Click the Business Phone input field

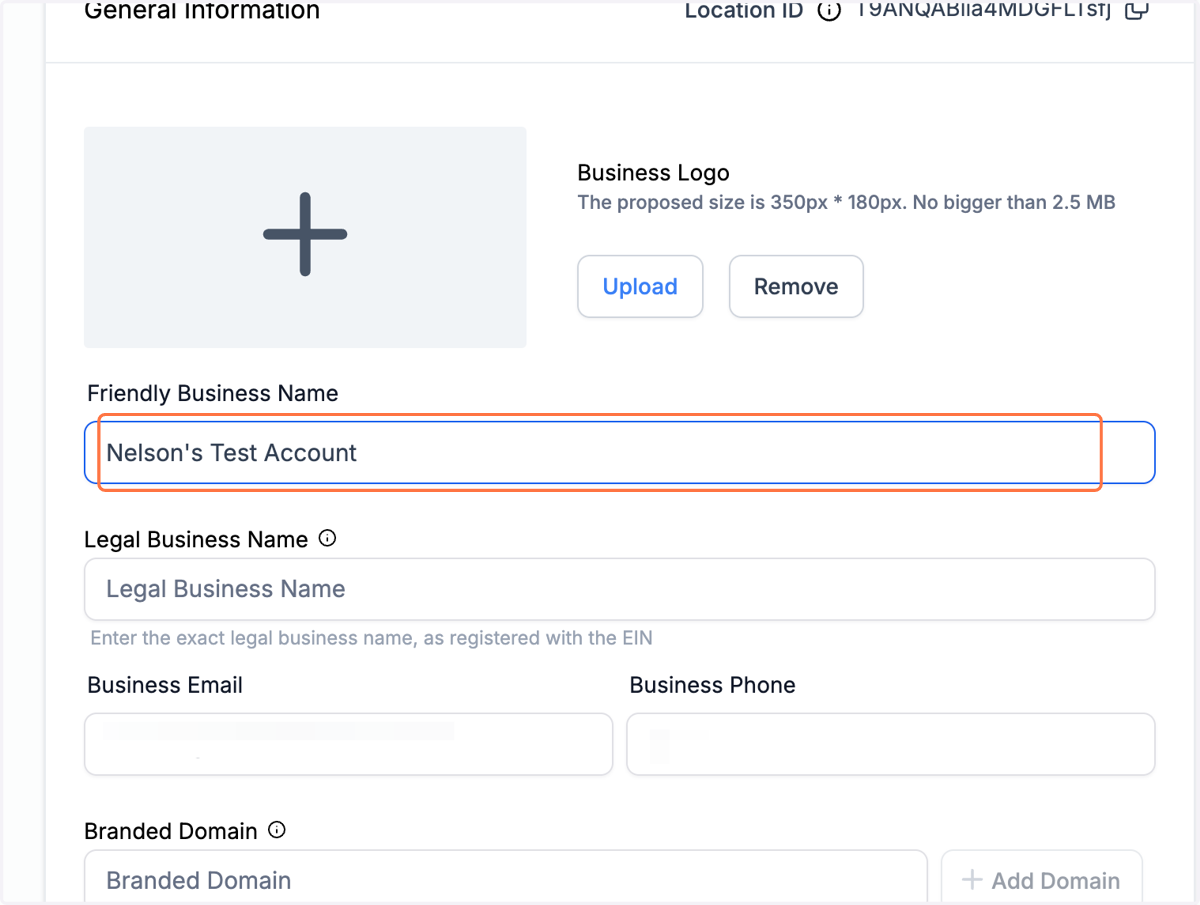tap(891, 744)
